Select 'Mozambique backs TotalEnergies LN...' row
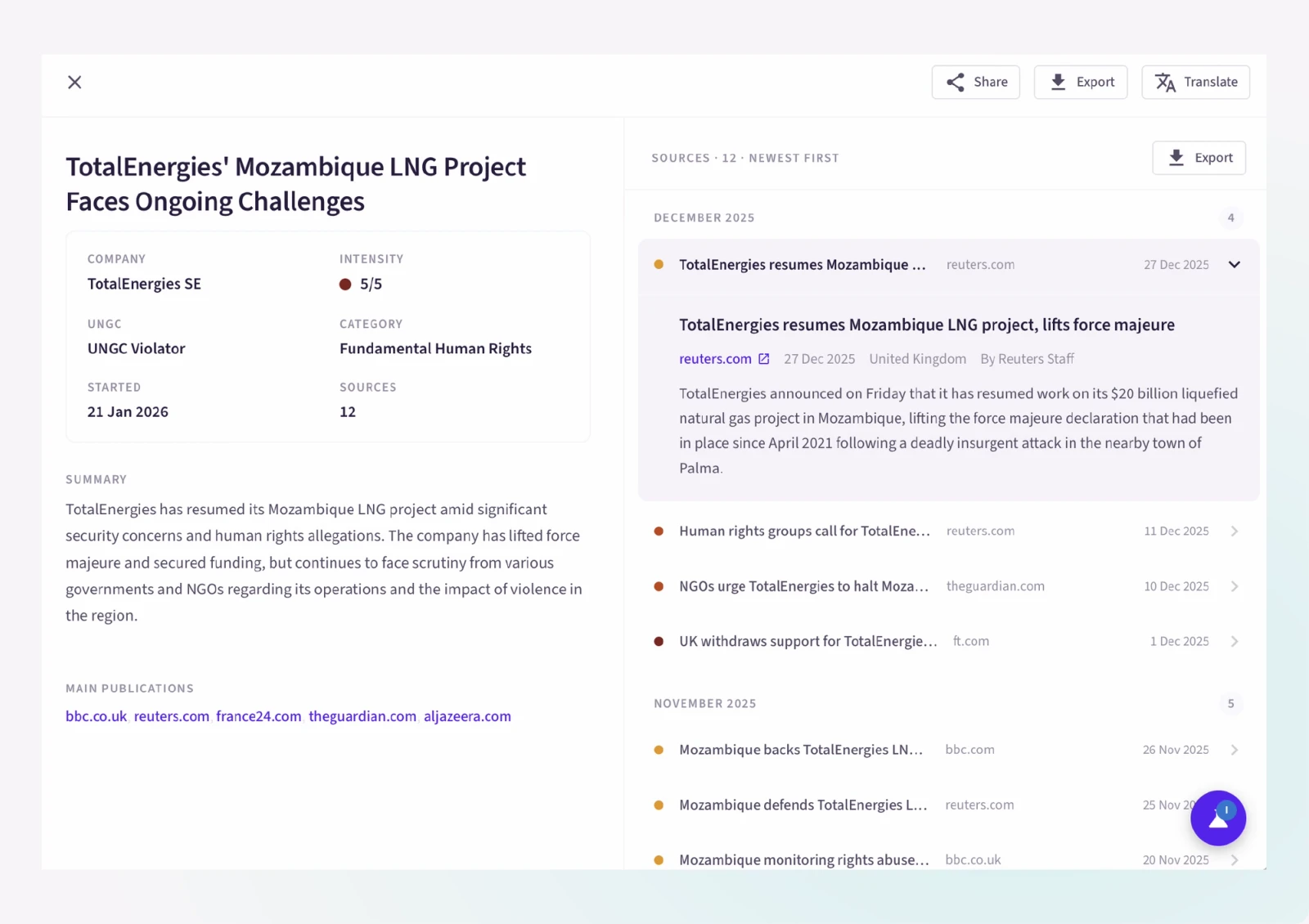This screenshot has width=1309, height=924. coord(948,750)
